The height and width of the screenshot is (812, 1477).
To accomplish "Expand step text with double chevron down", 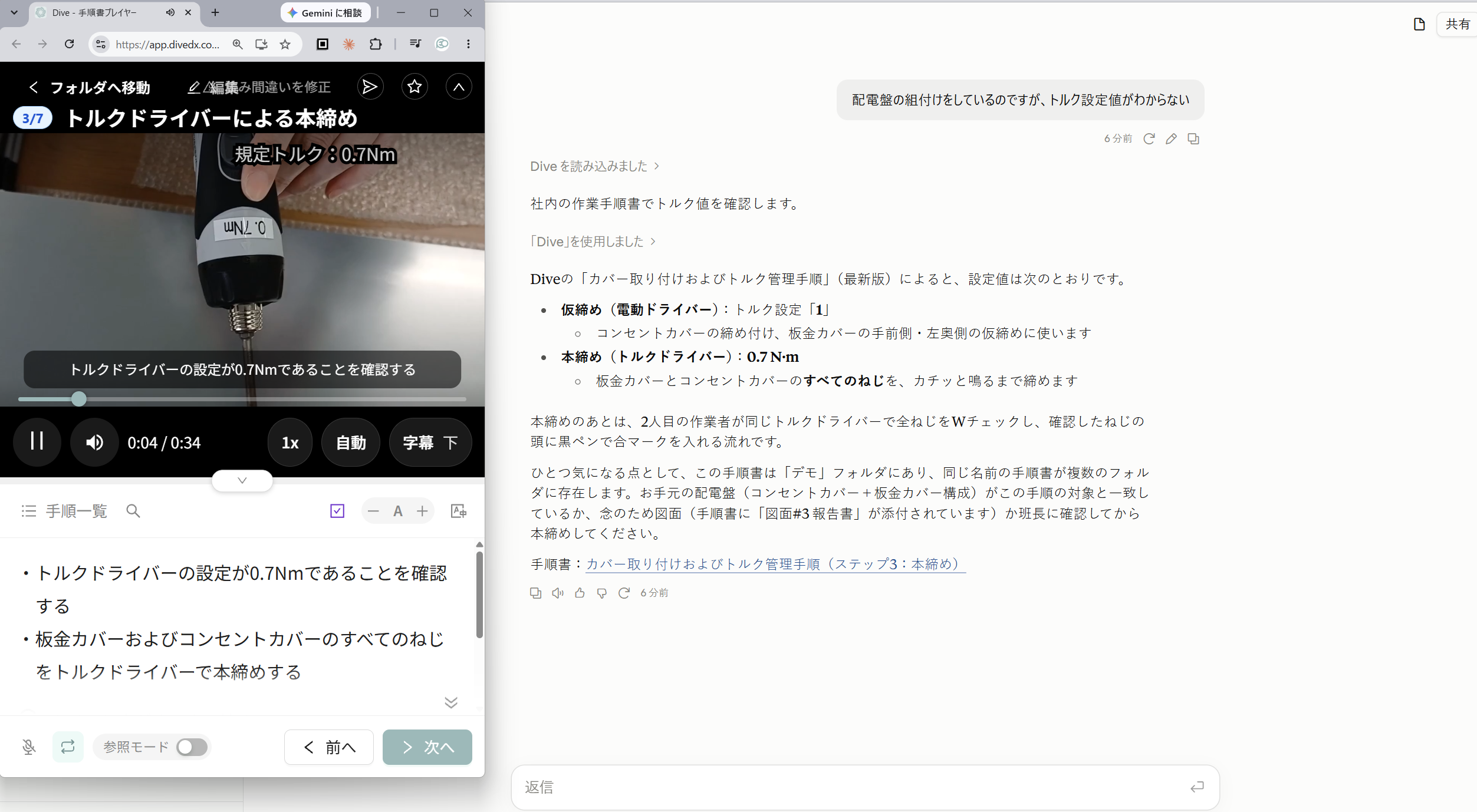I will 451,702.
